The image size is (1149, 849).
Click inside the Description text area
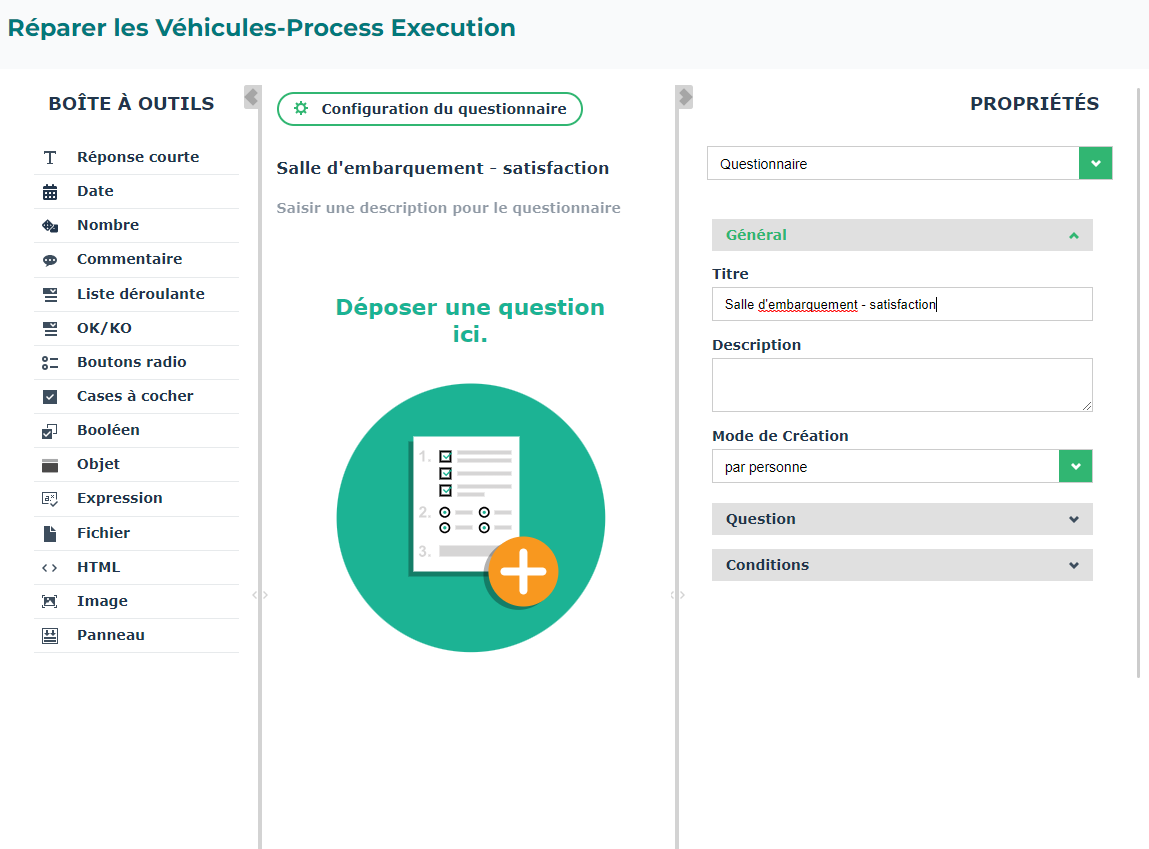click(x=901, y=385)
